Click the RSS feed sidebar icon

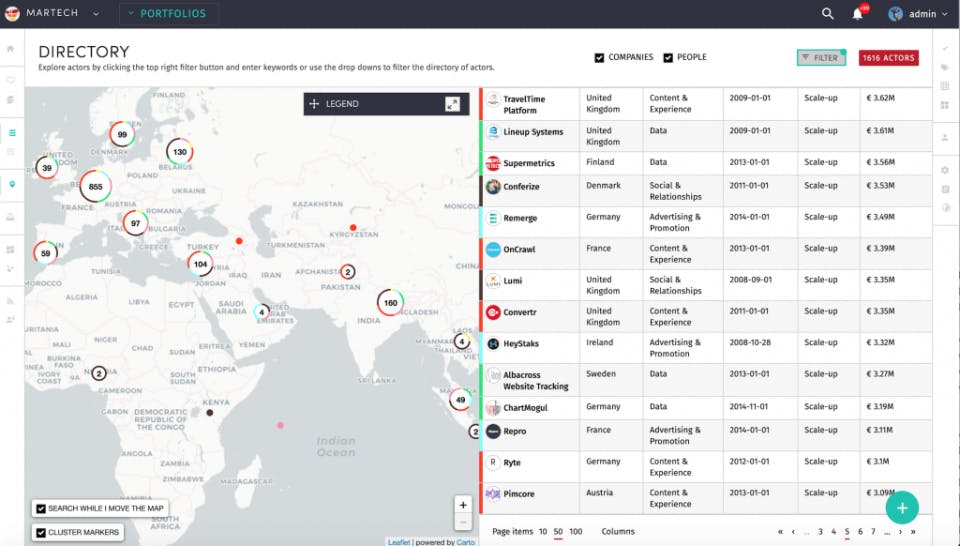point(10,301)
